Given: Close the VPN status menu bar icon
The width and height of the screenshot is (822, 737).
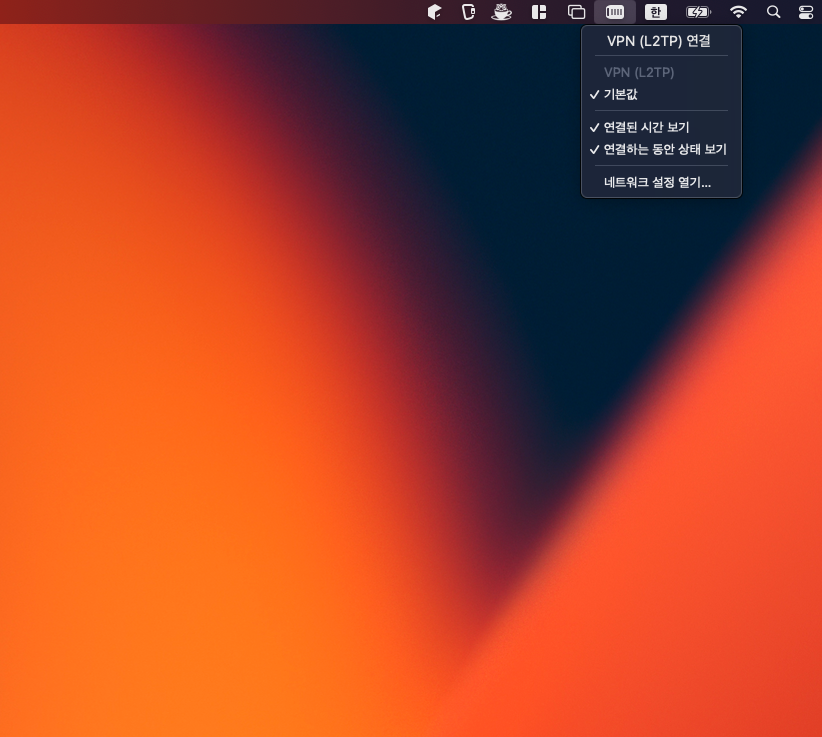Looking at the screenshot, I should (615, 12).
